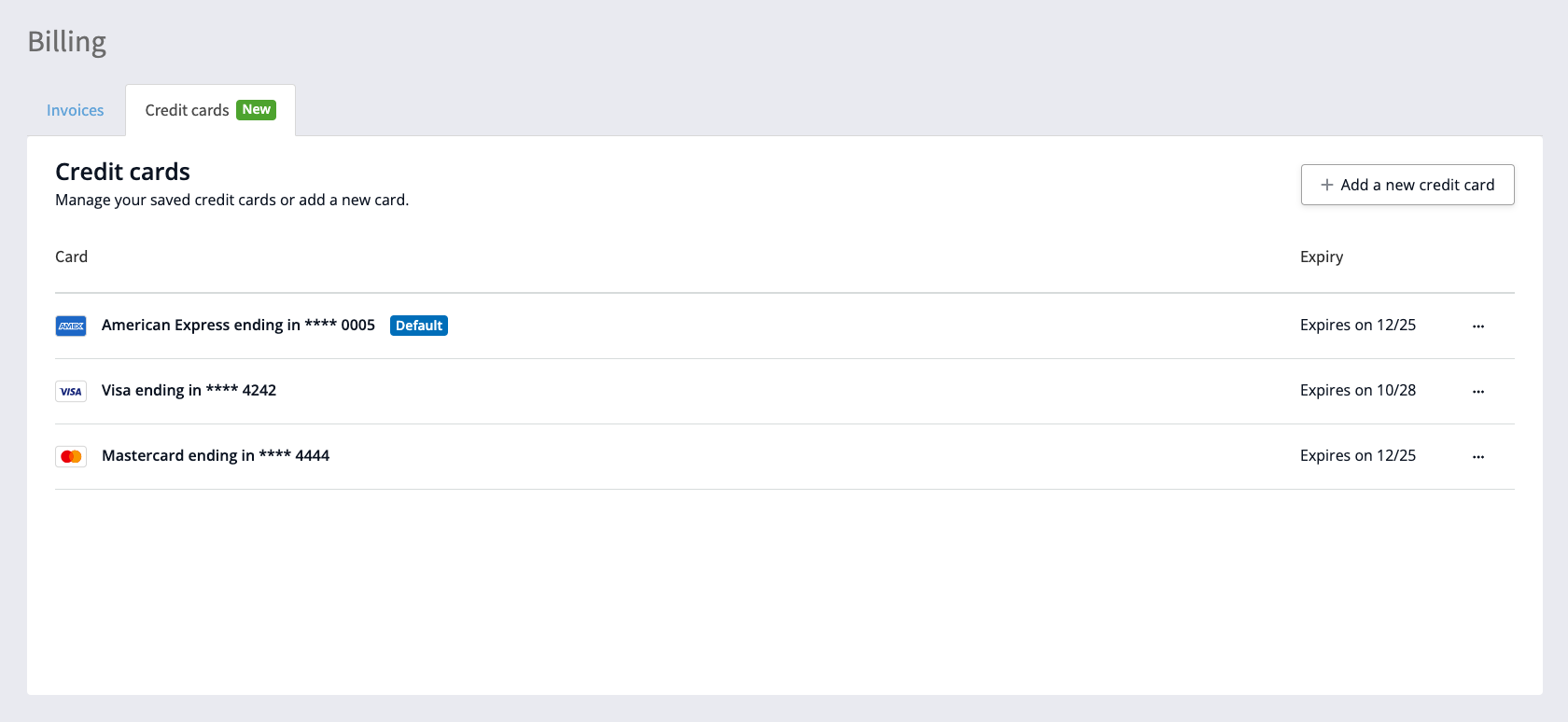Viewport: 1568px width, 722px height.
Task: Click the Credit cards section heading
Action: coord(122,172)
